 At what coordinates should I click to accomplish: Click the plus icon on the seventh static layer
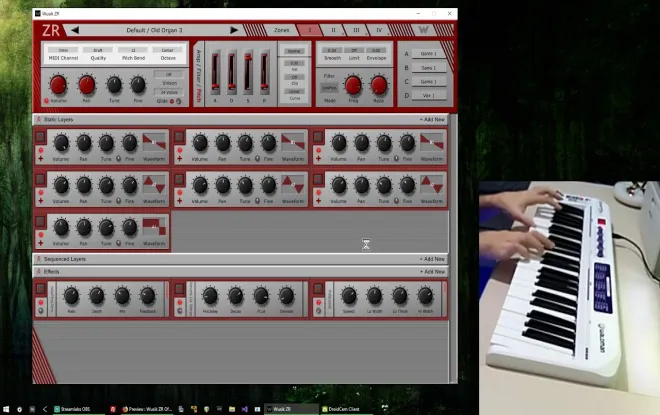point(41,243)
